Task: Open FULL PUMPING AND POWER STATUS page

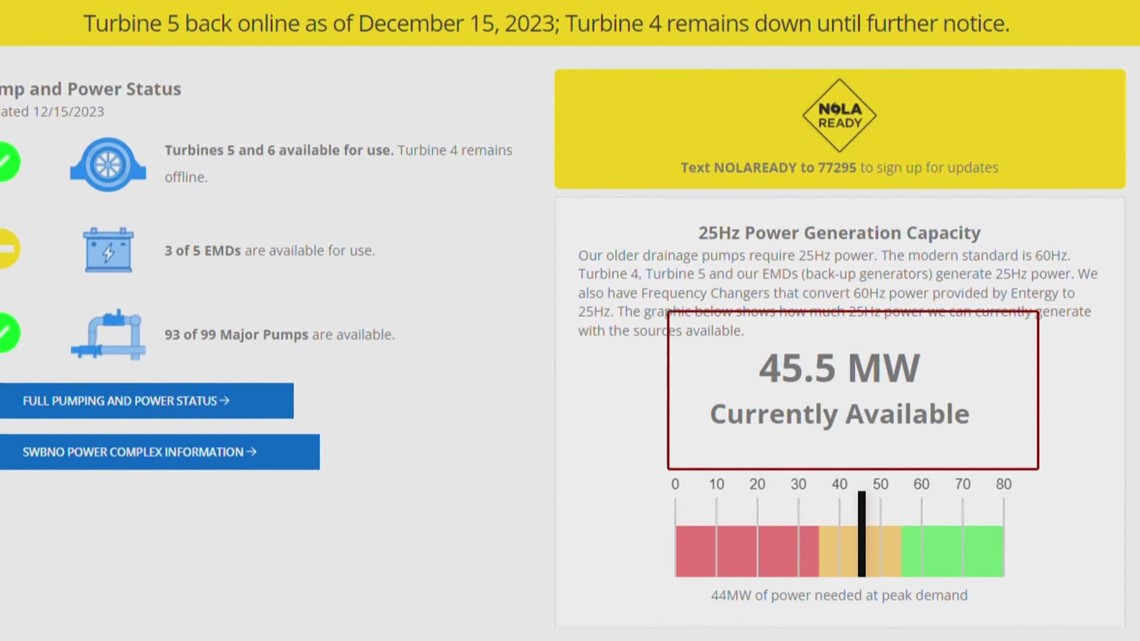Action: (x=146, y=400)
